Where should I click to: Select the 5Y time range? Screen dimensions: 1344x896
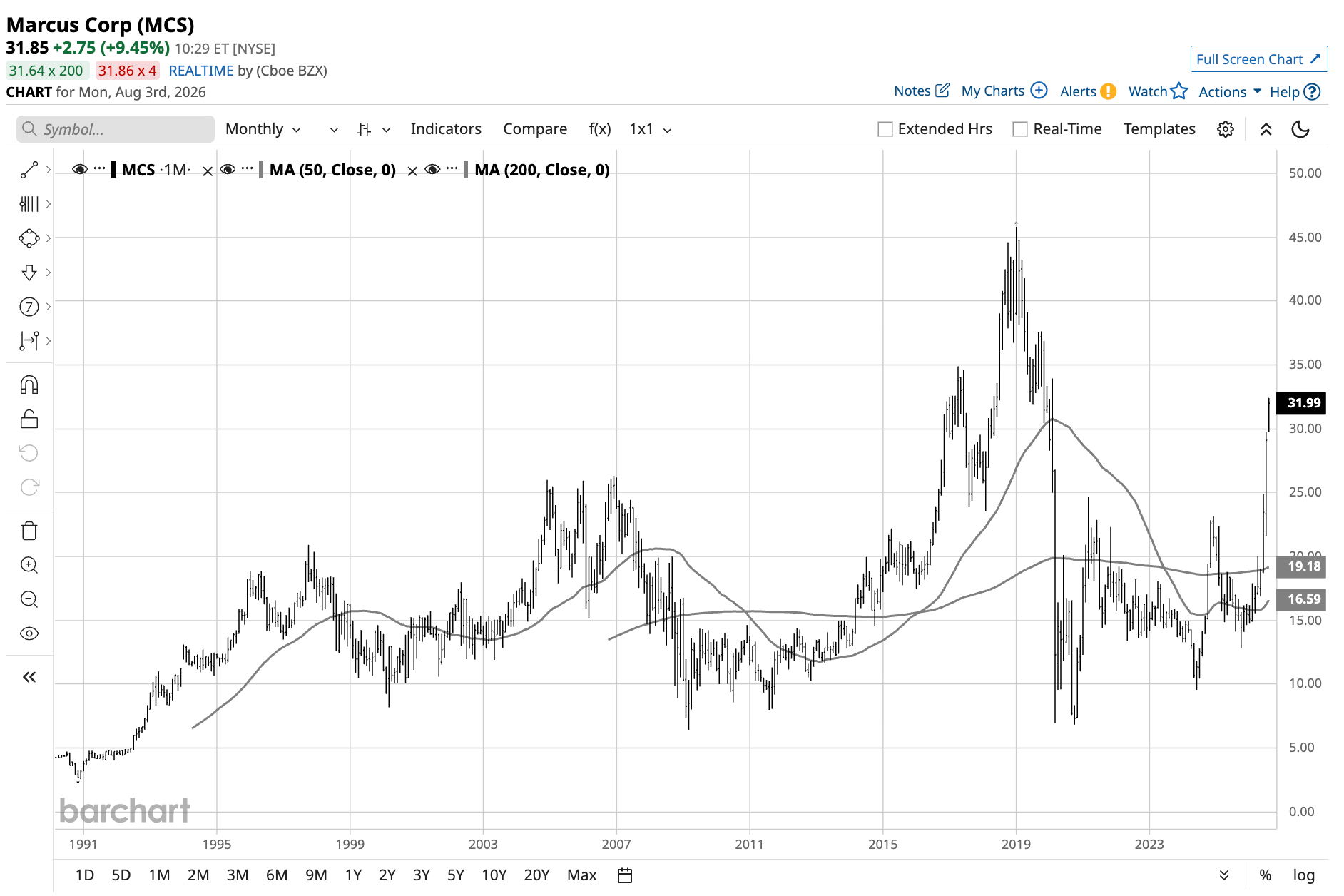(456, 875)
